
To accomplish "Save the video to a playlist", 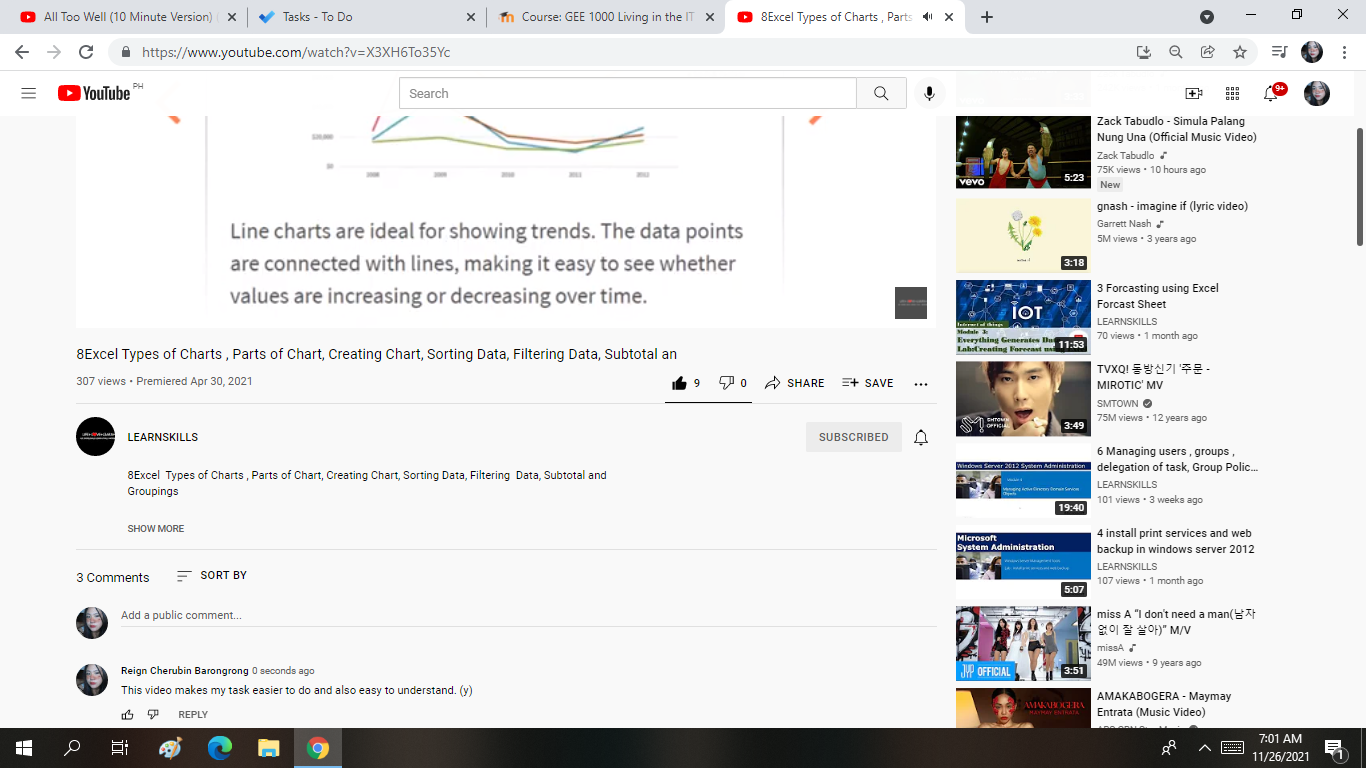I will pos(868,383).
